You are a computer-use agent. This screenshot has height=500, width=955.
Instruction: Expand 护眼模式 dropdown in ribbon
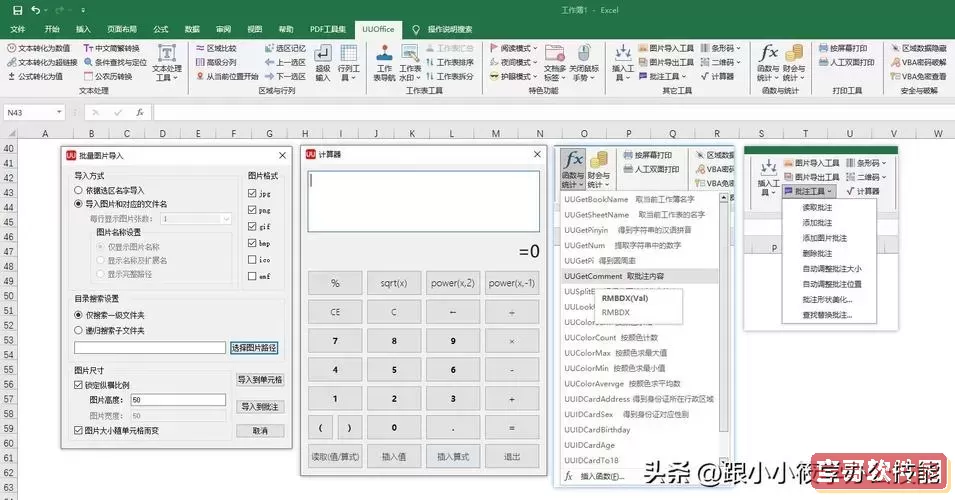click(x=514, y=76)
